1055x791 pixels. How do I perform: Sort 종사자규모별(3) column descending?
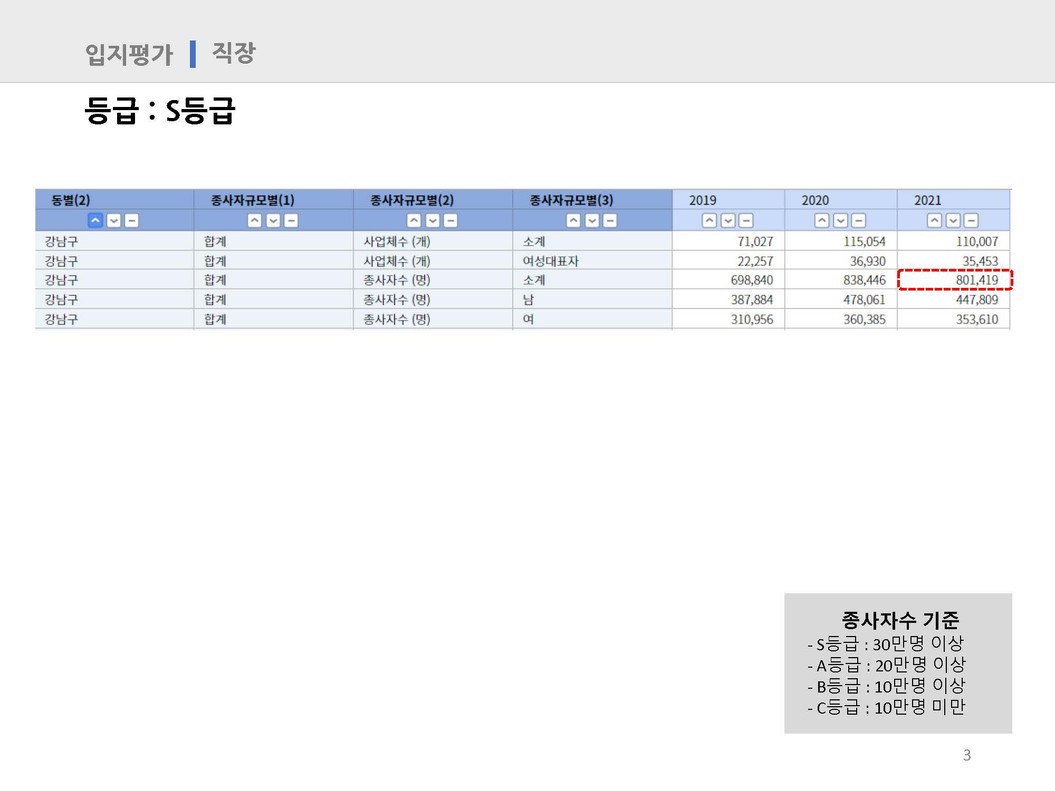[592, 221]
